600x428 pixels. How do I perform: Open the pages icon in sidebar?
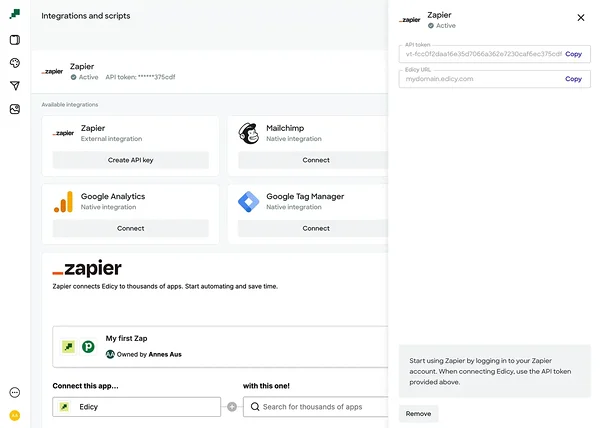pos(15,40)
